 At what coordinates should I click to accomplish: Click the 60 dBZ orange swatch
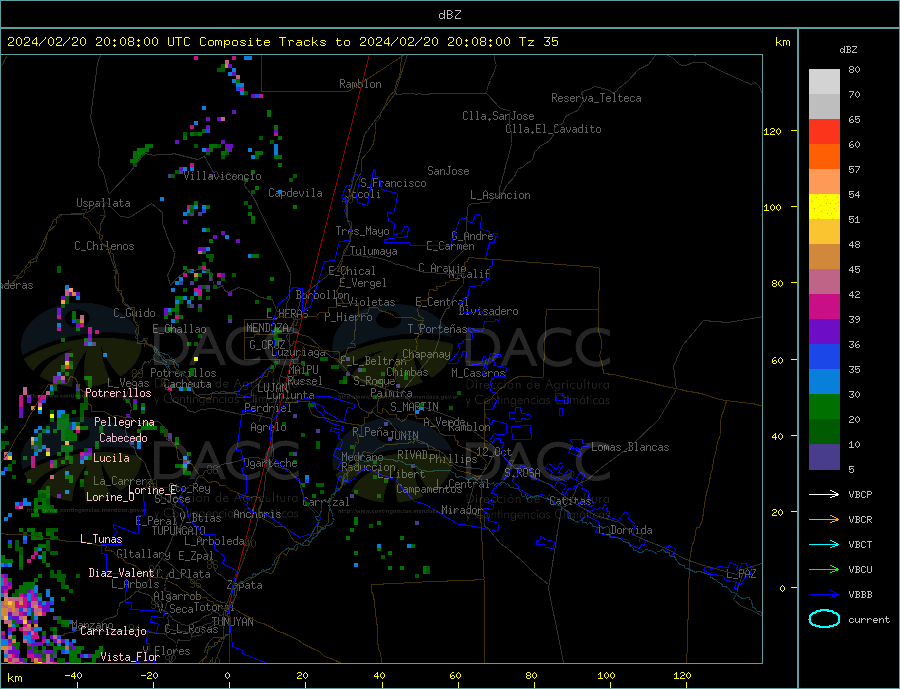coord(824,157)
